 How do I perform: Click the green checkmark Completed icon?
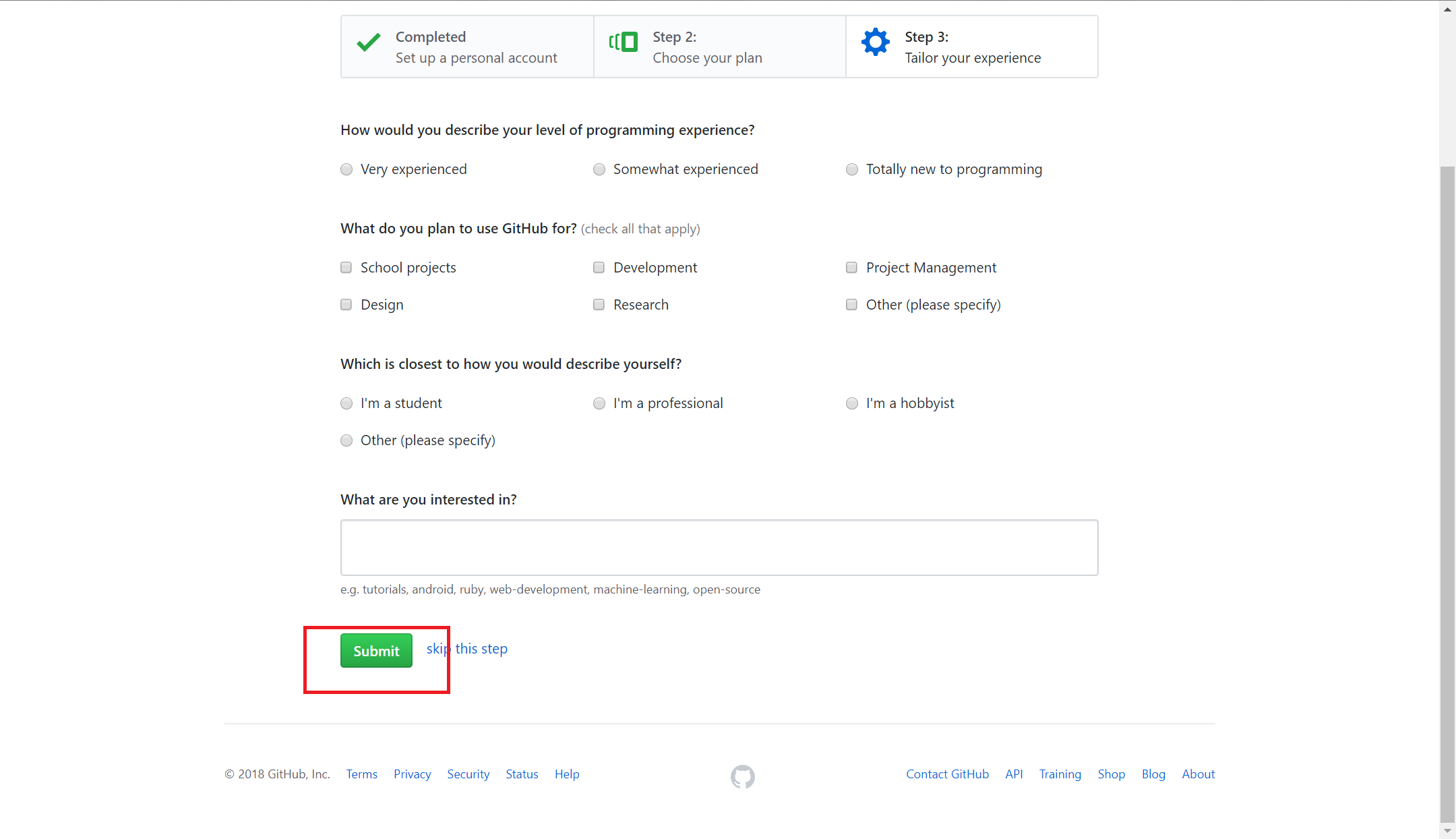pos(369,42)
